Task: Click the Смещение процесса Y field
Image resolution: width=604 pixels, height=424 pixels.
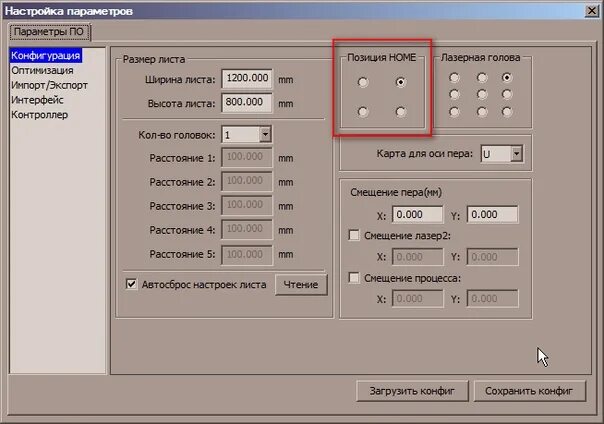Action: (492, 298)
